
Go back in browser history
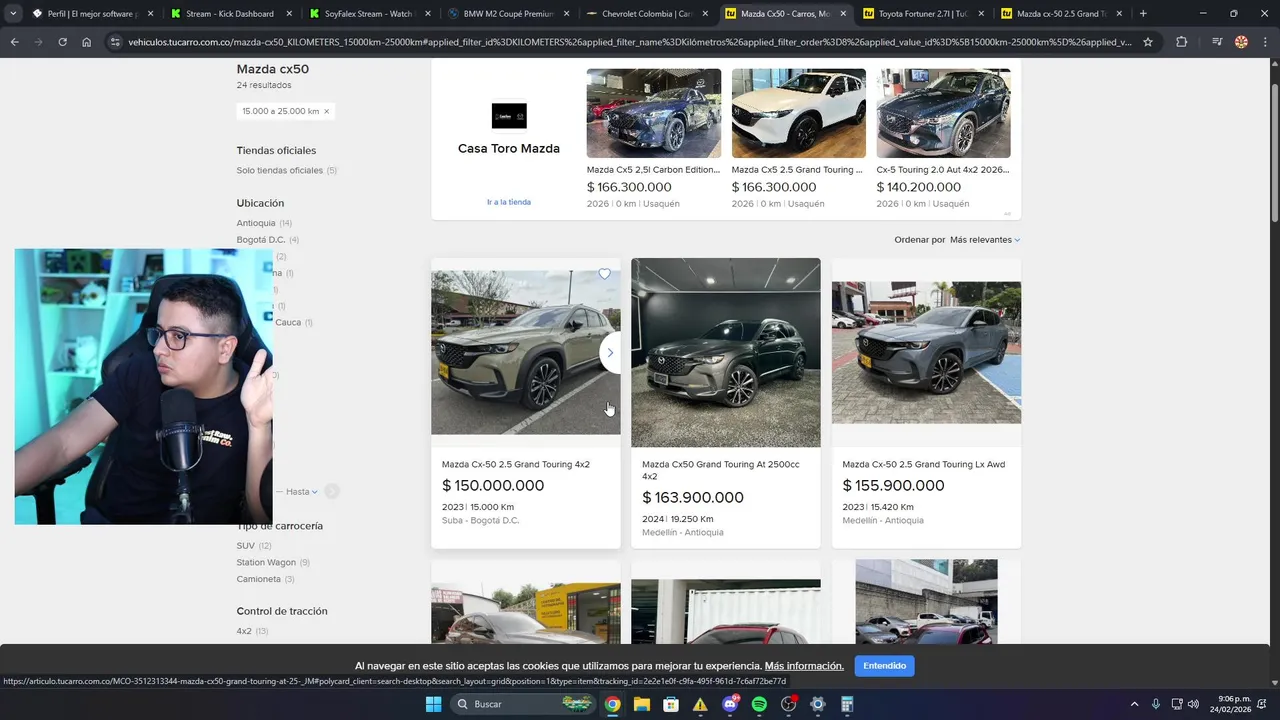pos(14,42)
